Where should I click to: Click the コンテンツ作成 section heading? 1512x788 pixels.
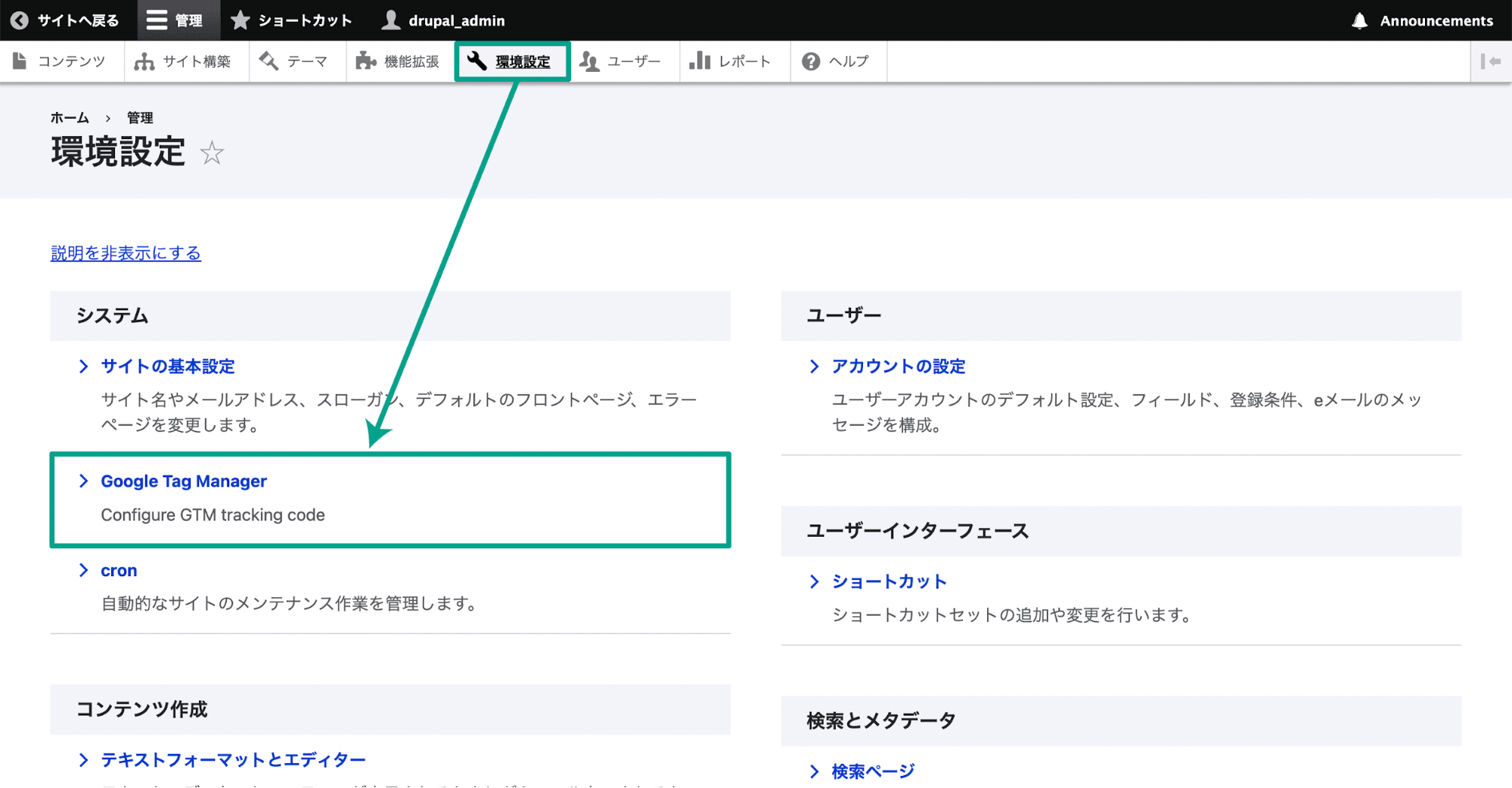click(x=141, y=709)
